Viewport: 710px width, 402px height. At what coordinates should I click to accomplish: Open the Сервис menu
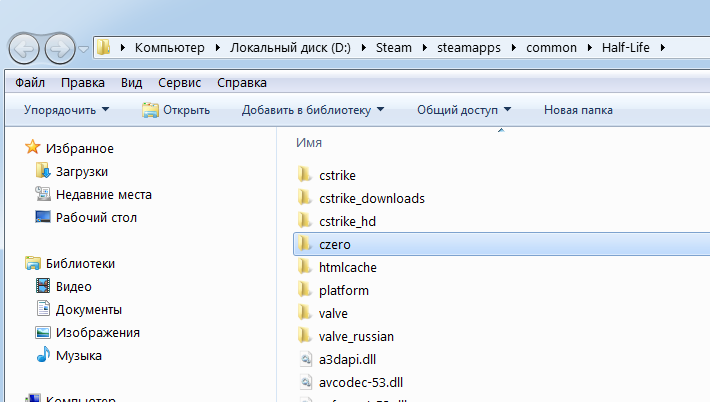click(x=179, y=83)
